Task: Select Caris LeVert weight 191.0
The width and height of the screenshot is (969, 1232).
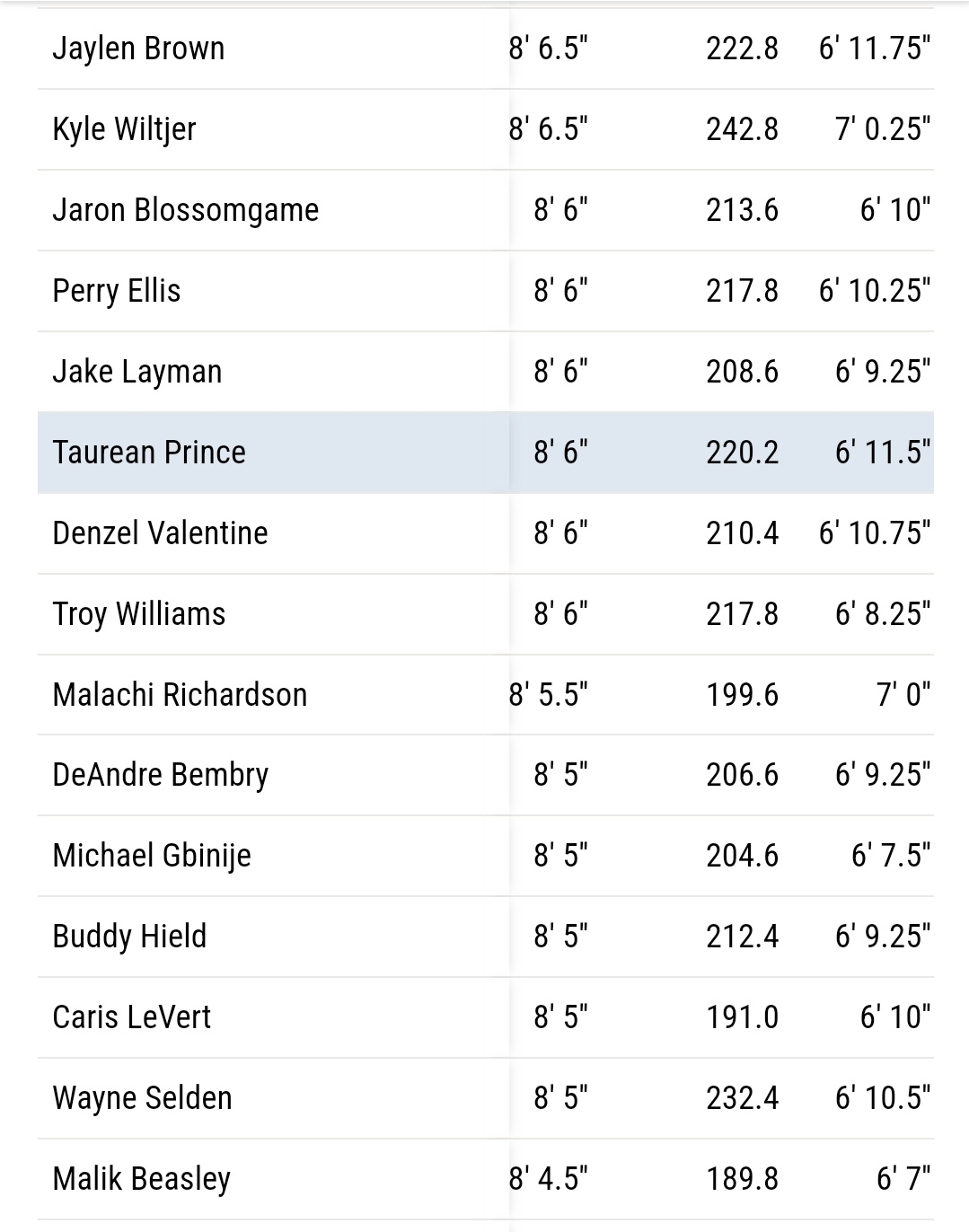Action: [x=742, y=1017]
